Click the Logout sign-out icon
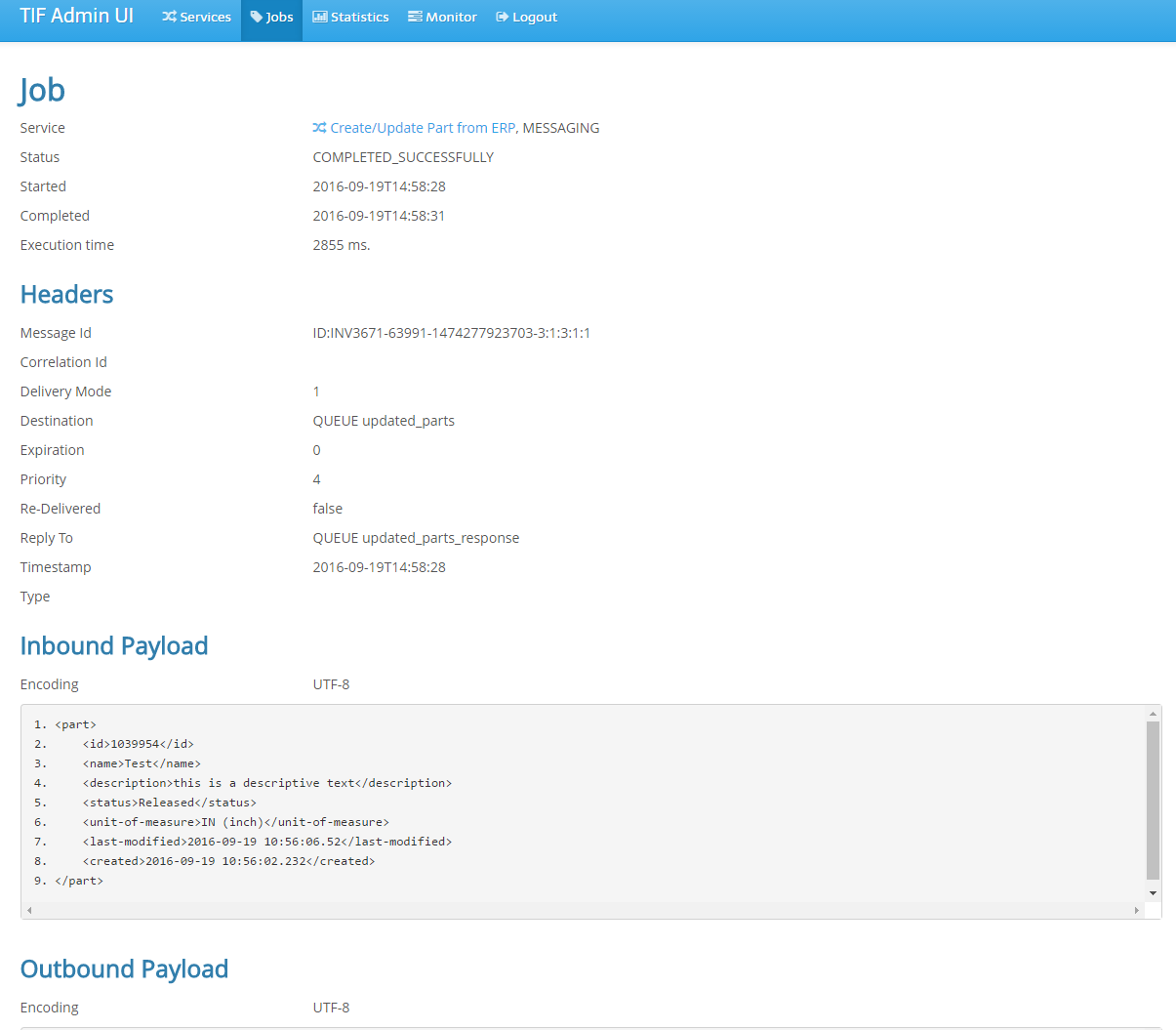This screenshot has height=1030, width=1176. [503, 17]
